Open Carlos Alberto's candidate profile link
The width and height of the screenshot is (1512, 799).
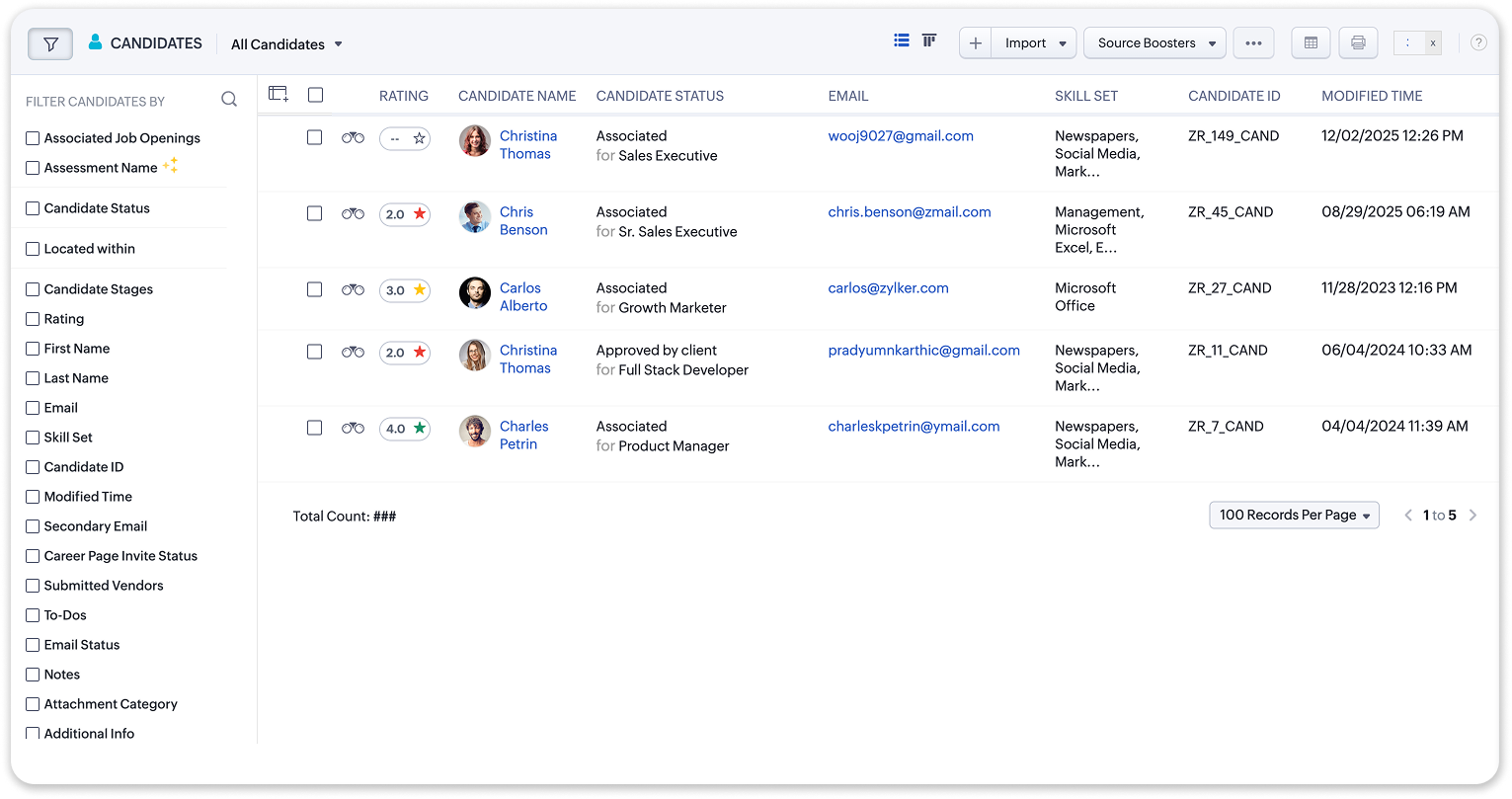tap(523, 297)
